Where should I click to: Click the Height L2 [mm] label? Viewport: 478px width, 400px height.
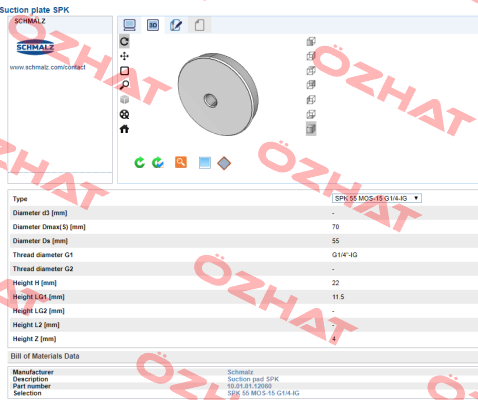pyautogui.click(x=36, y=325)
